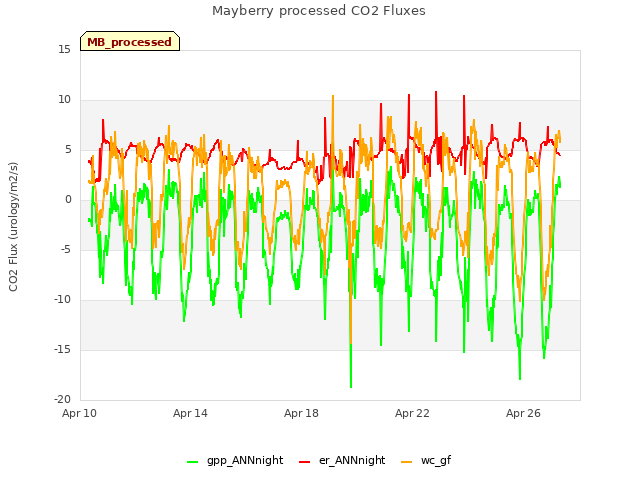Toggle the er_ANNnight legend entry

(x=342, y=461)
